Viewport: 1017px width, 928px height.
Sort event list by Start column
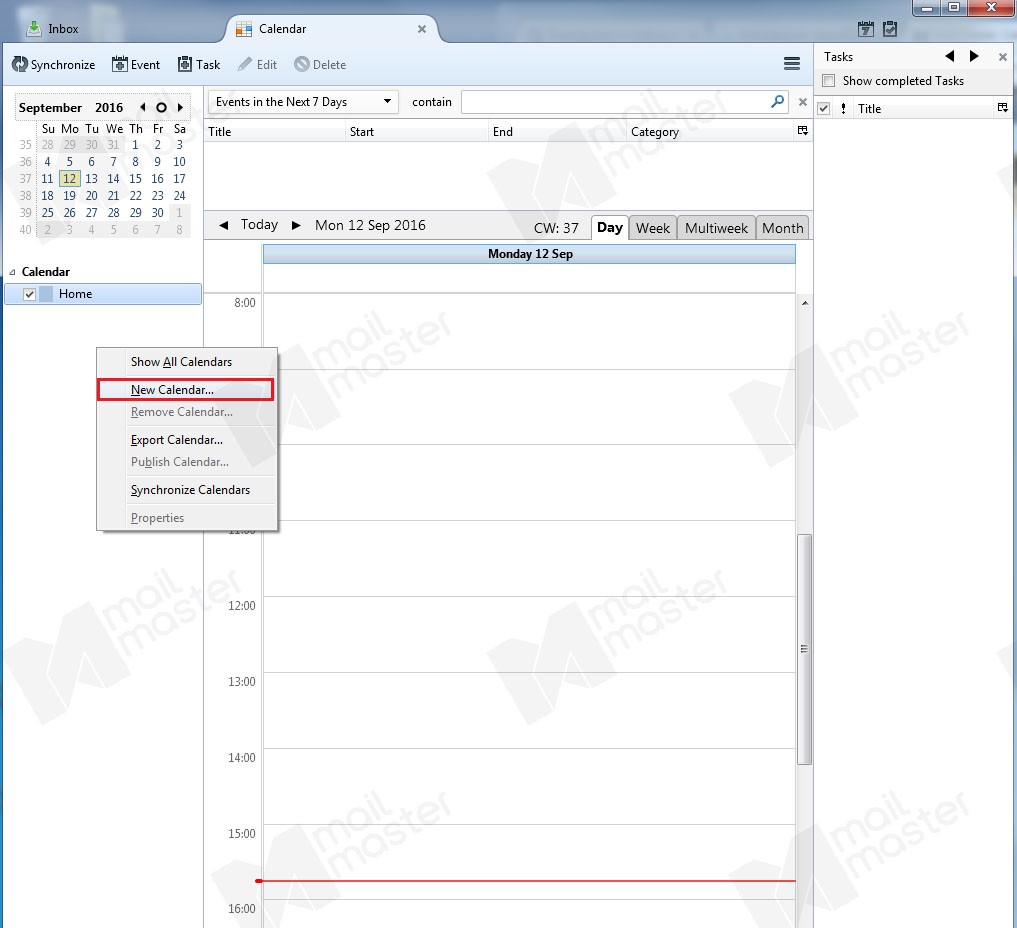pos(417,132)
